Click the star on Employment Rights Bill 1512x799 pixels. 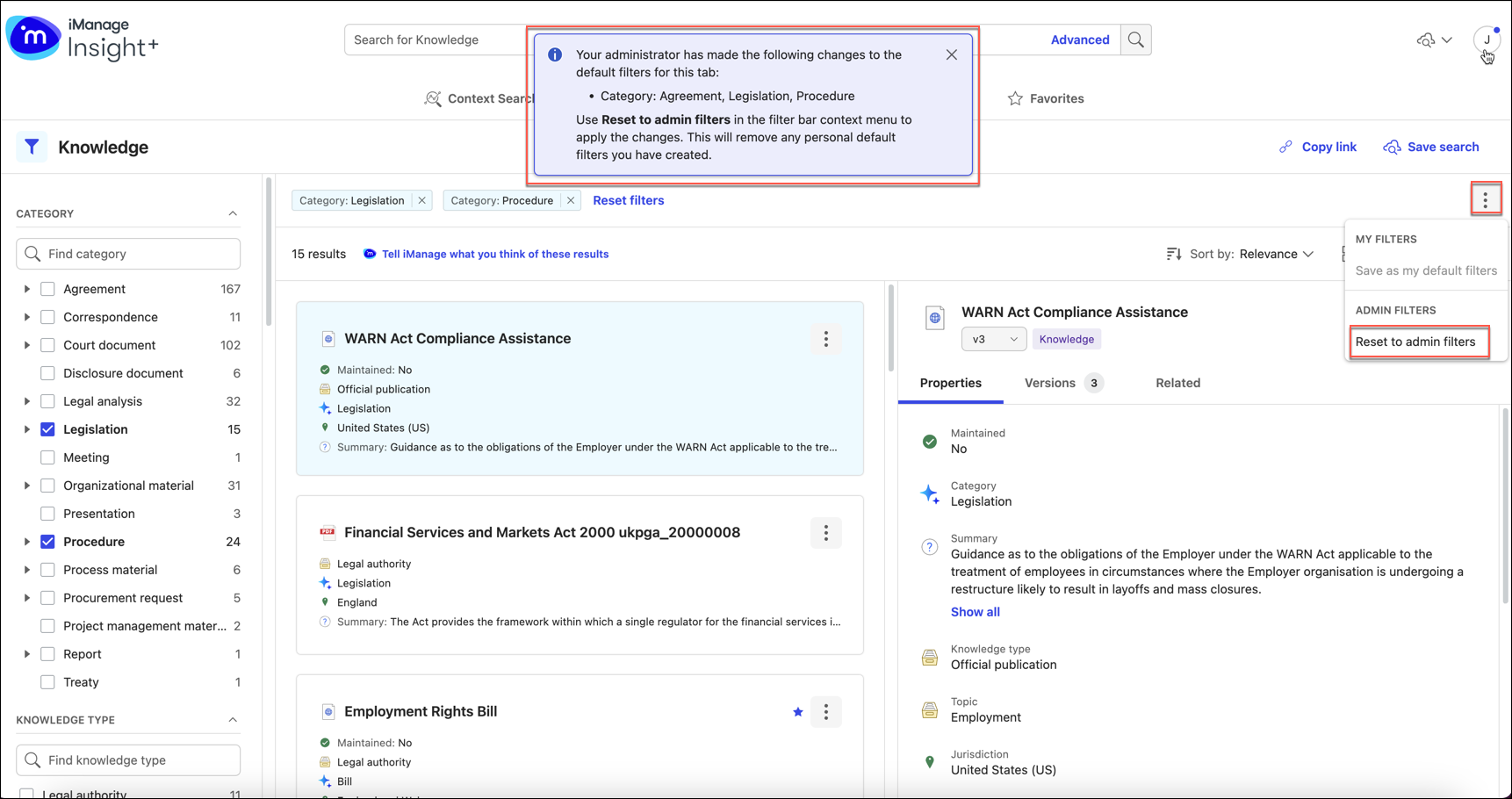tap(797, 712)
